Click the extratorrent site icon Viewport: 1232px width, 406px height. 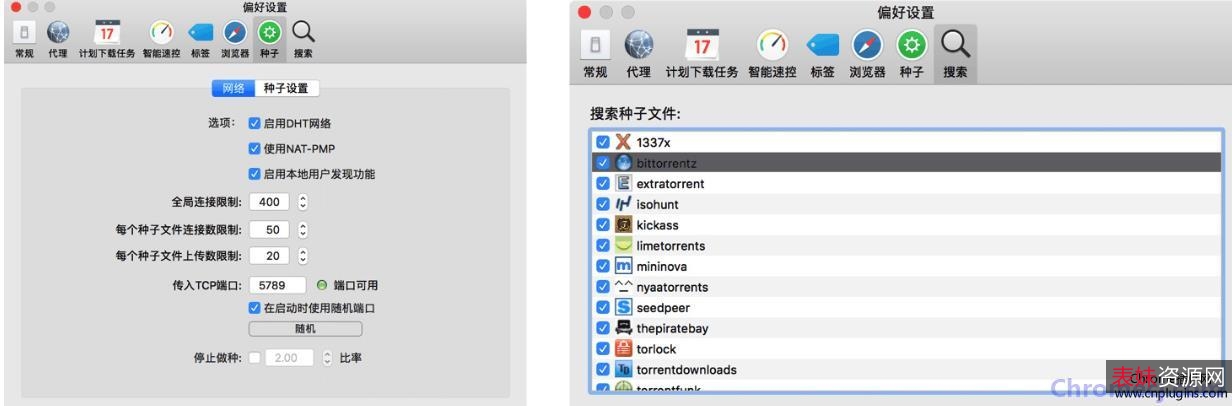624,183
